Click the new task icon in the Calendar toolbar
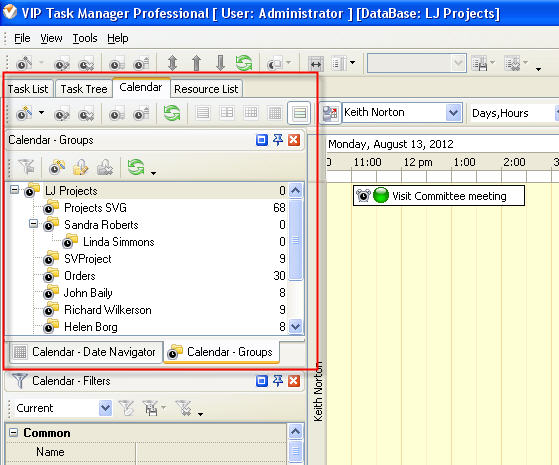Image resolution: width=559 pixels, height=465 pixels. coord(24,114)
